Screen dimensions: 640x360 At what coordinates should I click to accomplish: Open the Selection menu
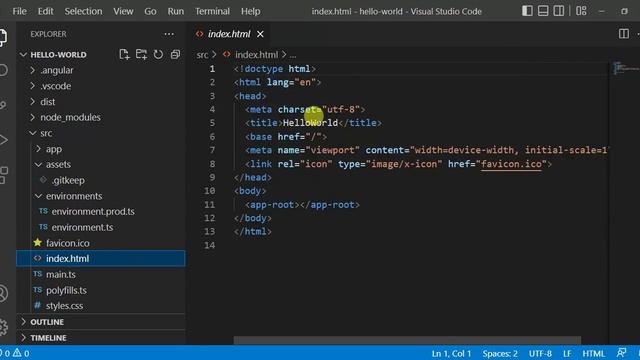[83, 11]
